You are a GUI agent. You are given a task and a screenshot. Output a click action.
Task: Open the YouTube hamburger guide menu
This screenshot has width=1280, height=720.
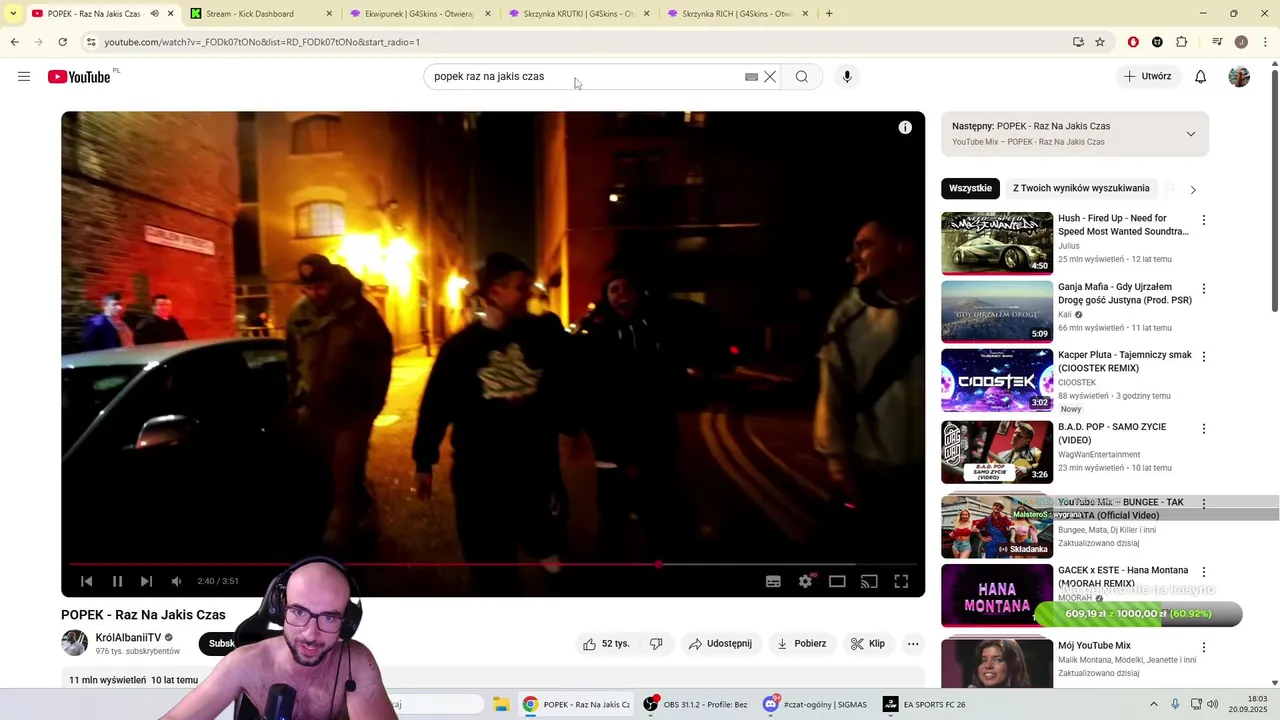coord(24,77)
